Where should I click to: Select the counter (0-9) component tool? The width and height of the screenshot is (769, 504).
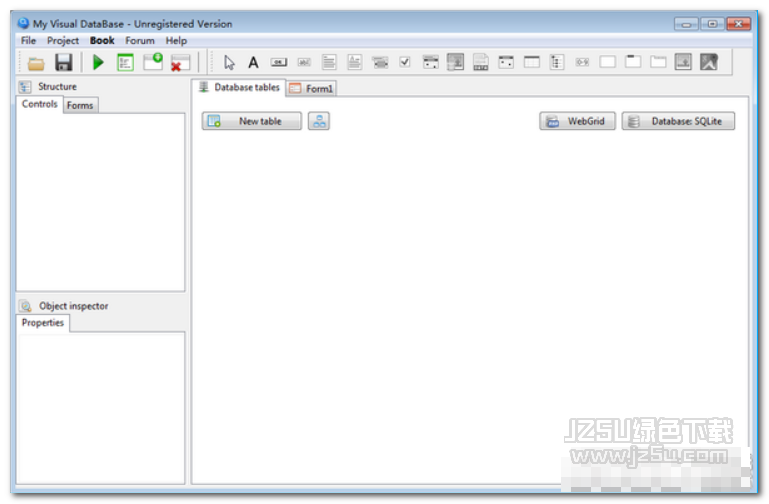[x=582, y=62]
